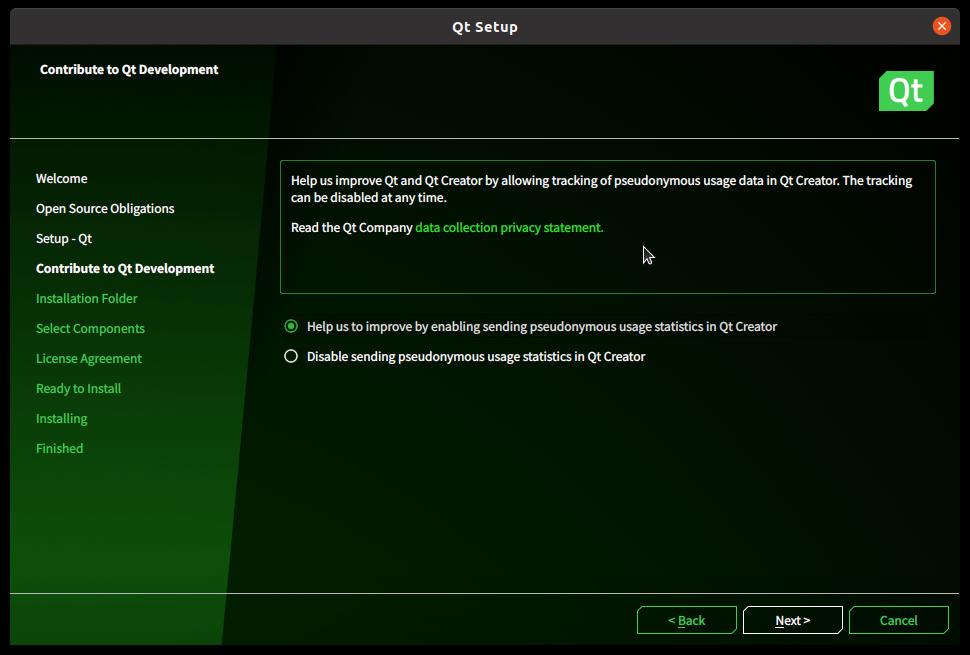Image resolution: width=970 pixels, height=655 pixels.
Task: Click the Installing step
Action: pos(61,419)
